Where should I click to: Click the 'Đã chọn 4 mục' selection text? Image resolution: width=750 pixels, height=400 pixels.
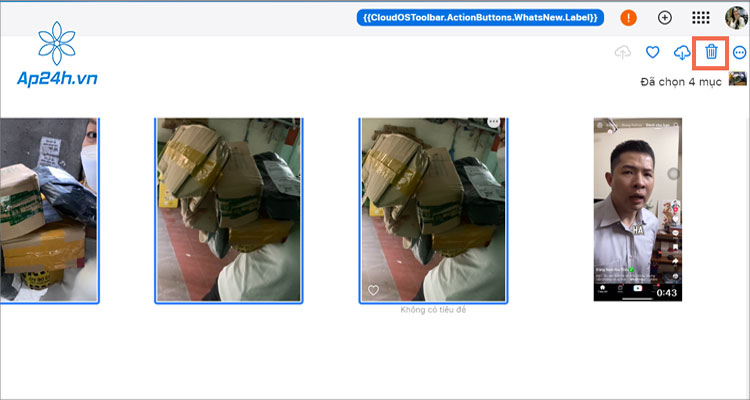point(681,82)
